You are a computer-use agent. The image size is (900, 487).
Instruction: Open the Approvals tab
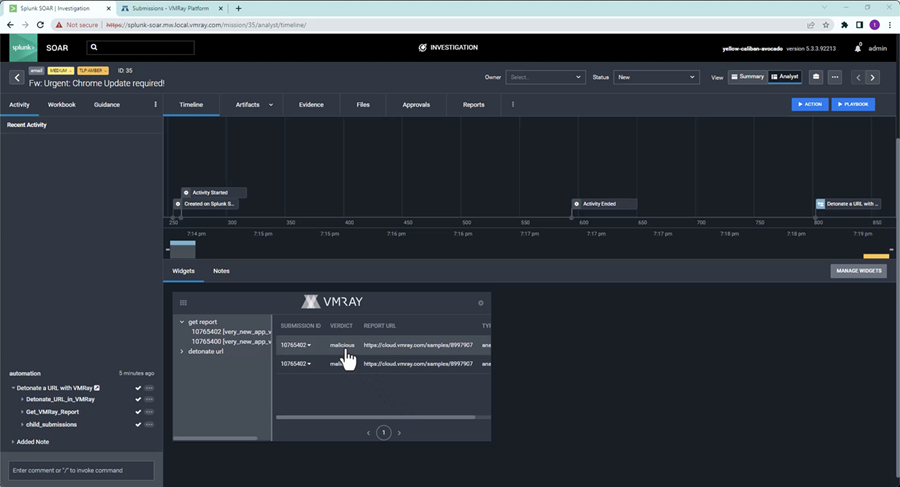416,105
